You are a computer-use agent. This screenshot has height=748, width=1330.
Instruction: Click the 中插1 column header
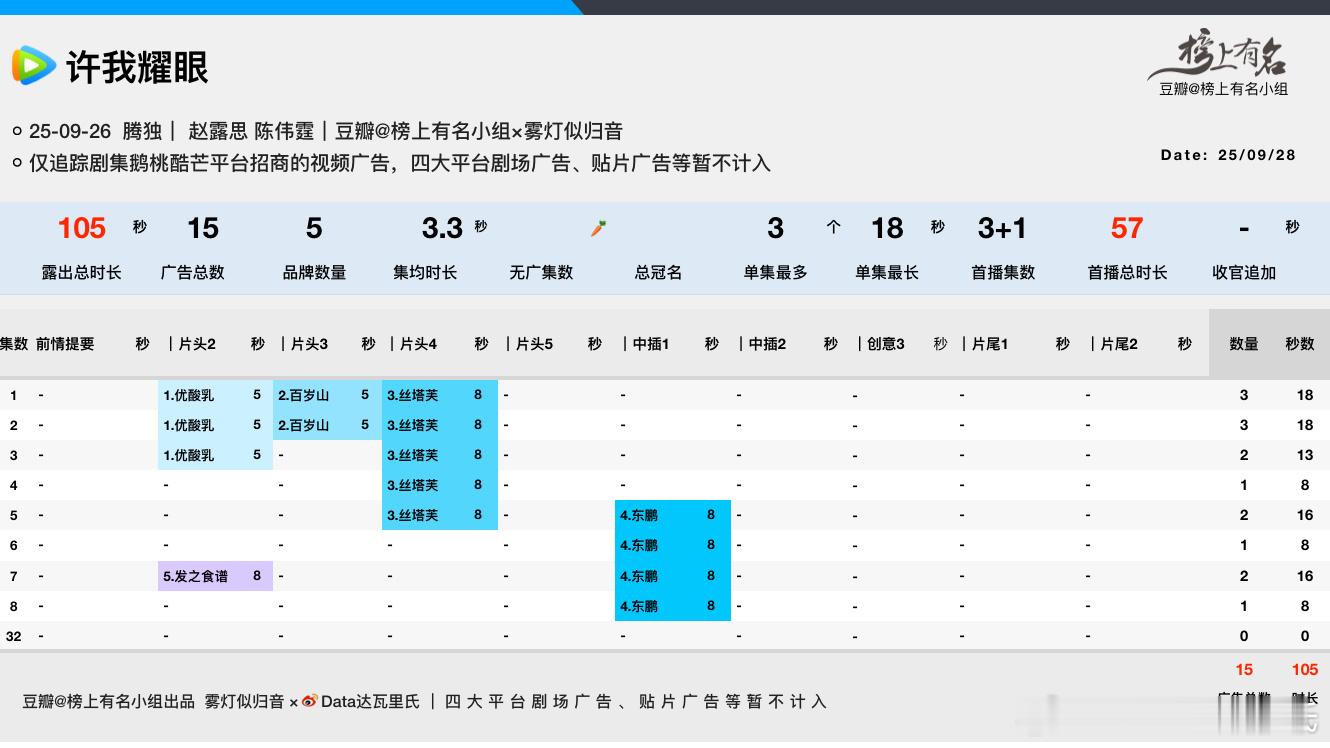651,343
